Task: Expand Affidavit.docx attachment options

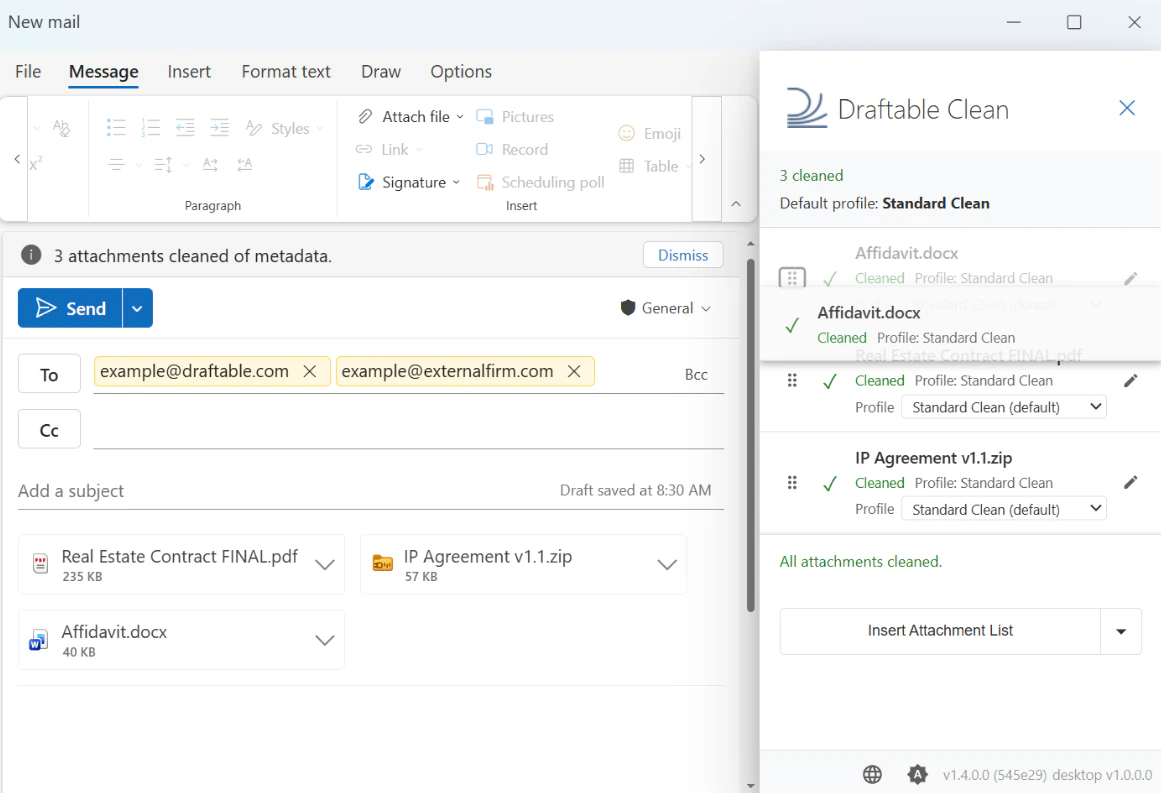Action: point(324,640)
